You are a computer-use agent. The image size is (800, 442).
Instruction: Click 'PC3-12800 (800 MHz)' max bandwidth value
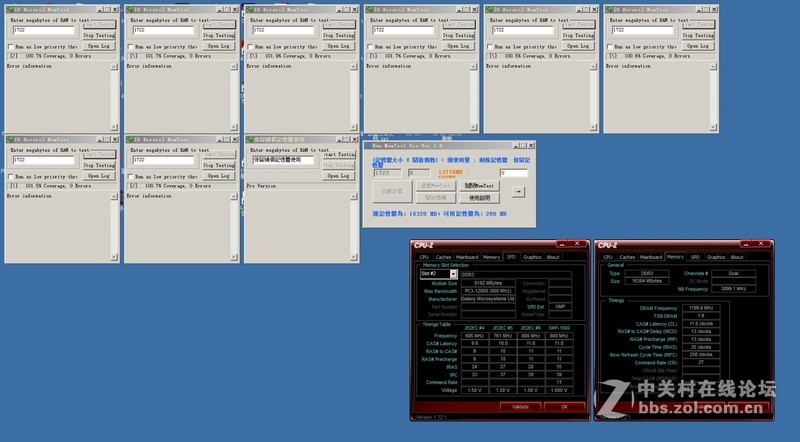tap(488, 291)
